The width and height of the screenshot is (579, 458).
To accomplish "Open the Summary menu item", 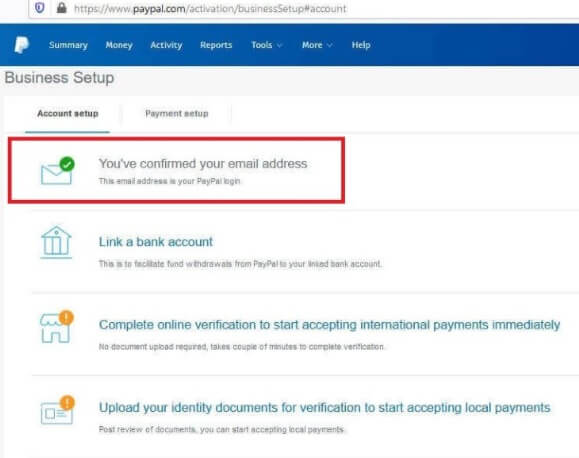I will (x=68, y=45).
